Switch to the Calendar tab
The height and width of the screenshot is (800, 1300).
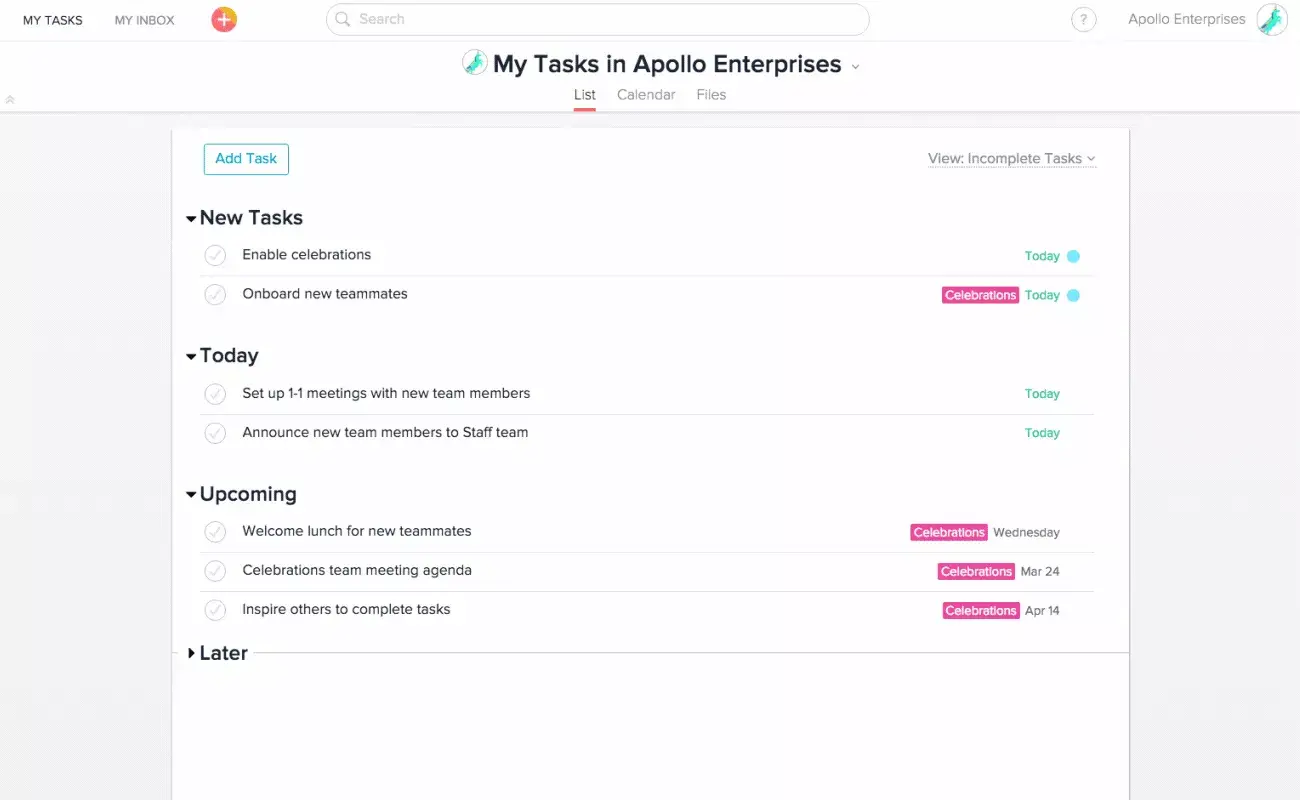(645, 94)
